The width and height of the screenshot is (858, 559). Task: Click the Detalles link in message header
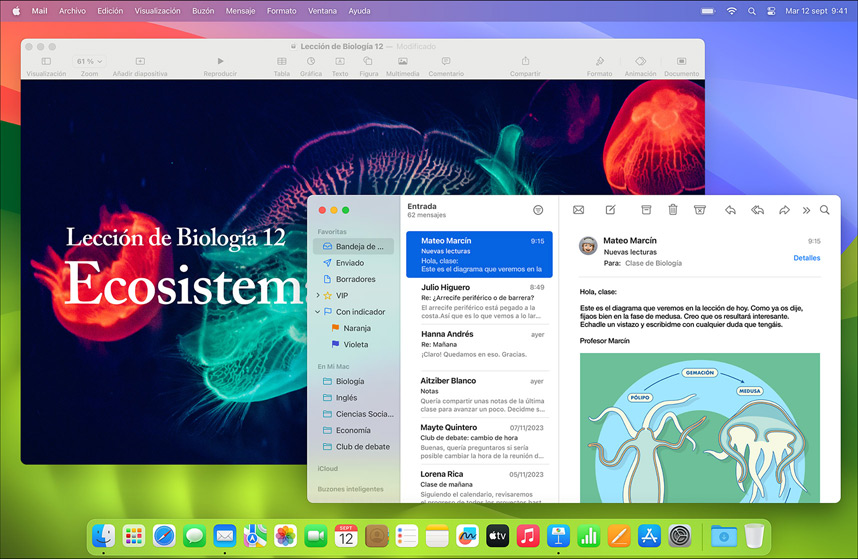pos(806,258)
